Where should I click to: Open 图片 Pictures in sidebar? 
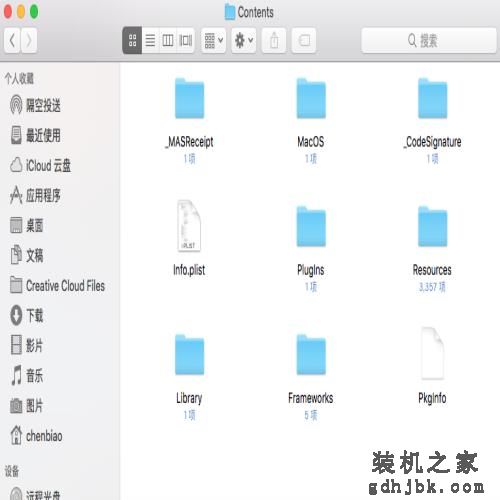(27, 406)
